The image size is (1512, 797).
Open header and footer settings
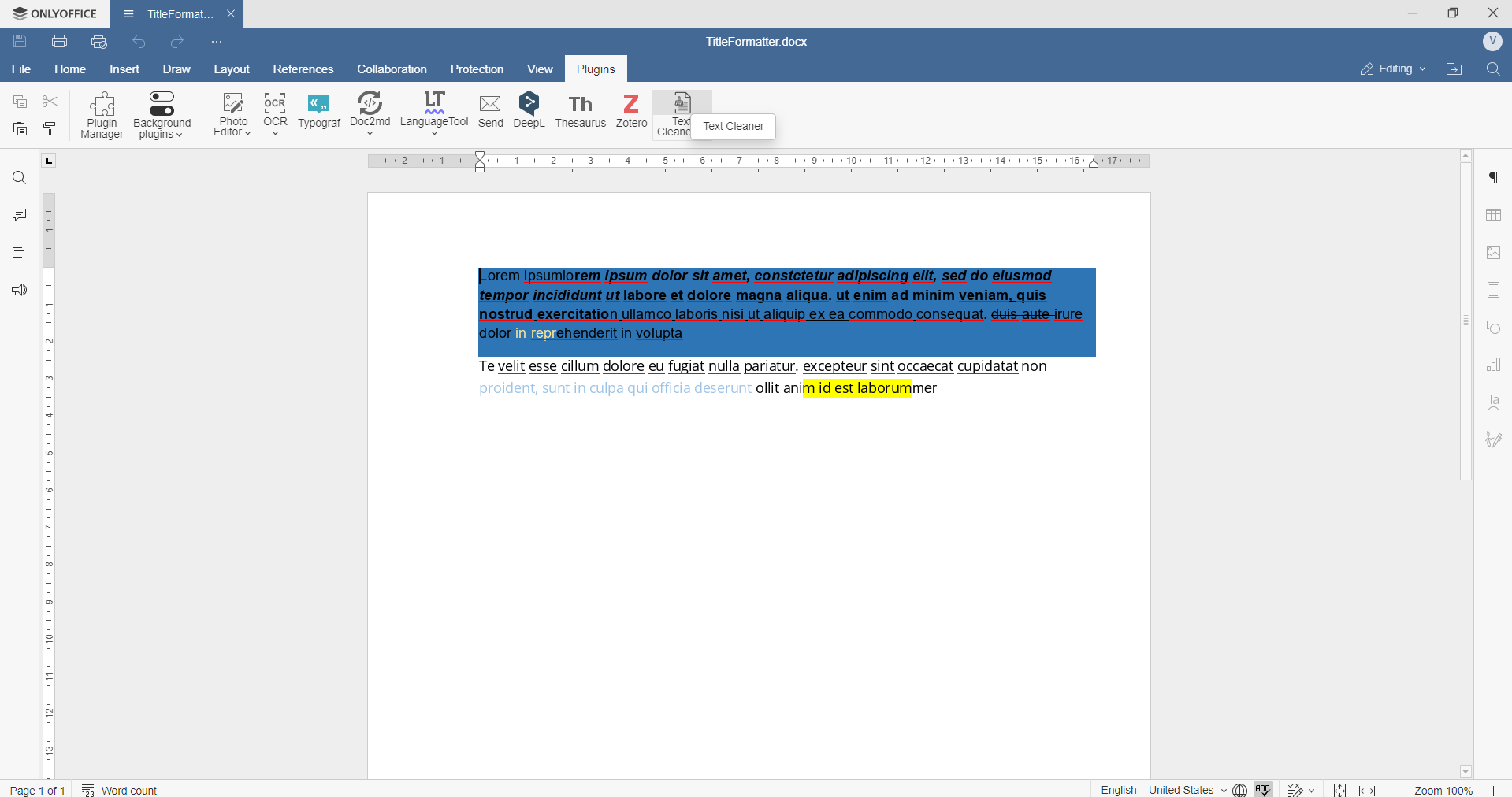coord(1494,290)
